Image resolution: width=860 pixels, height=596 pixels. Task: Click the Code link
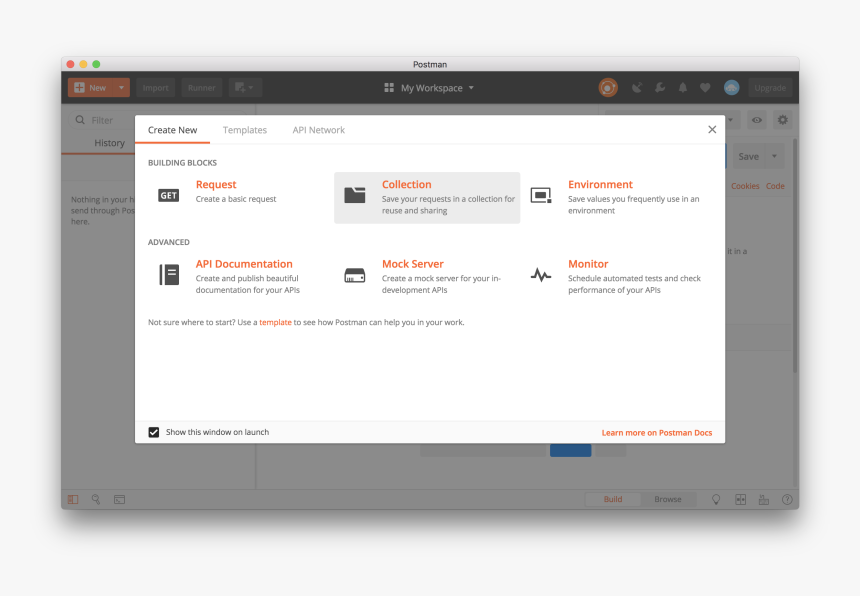(x=775, y=186)
